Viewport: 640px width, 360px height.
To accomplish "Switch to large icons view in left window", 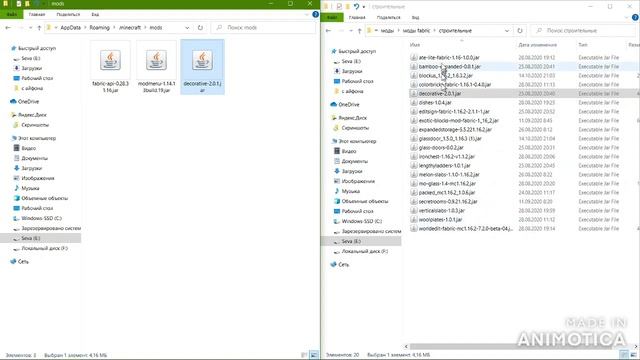I will point(314,355).
